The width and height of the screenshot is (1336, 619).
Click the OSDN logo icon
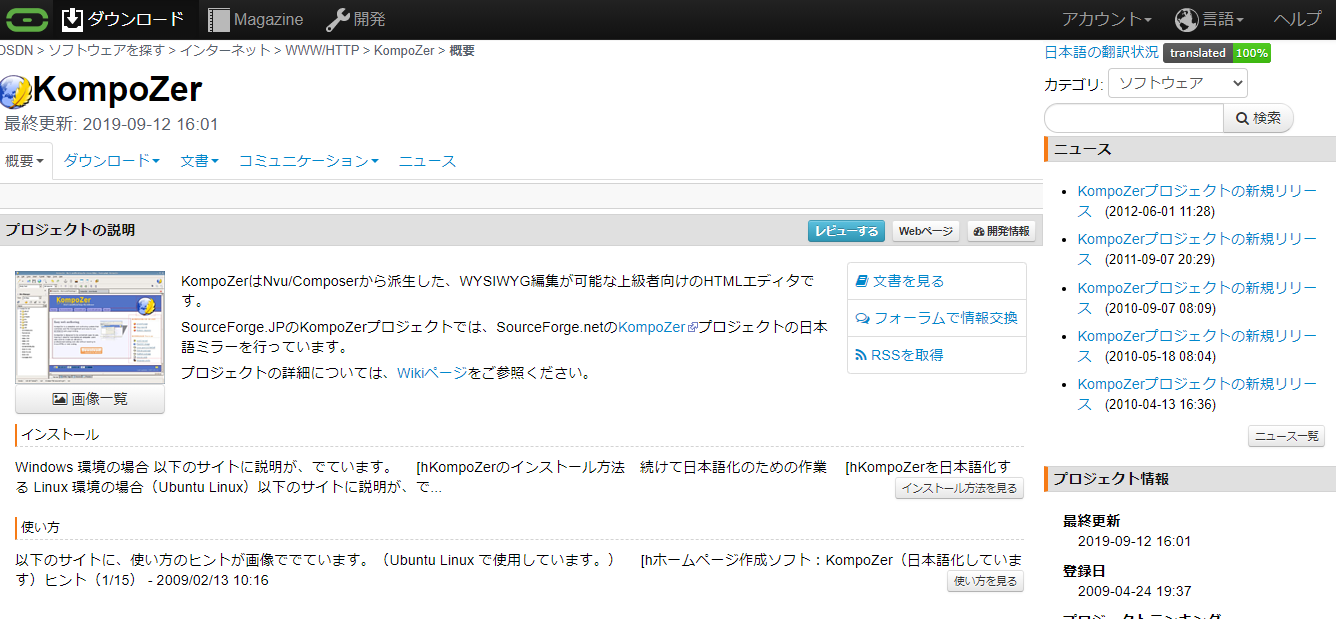point(26,19)
